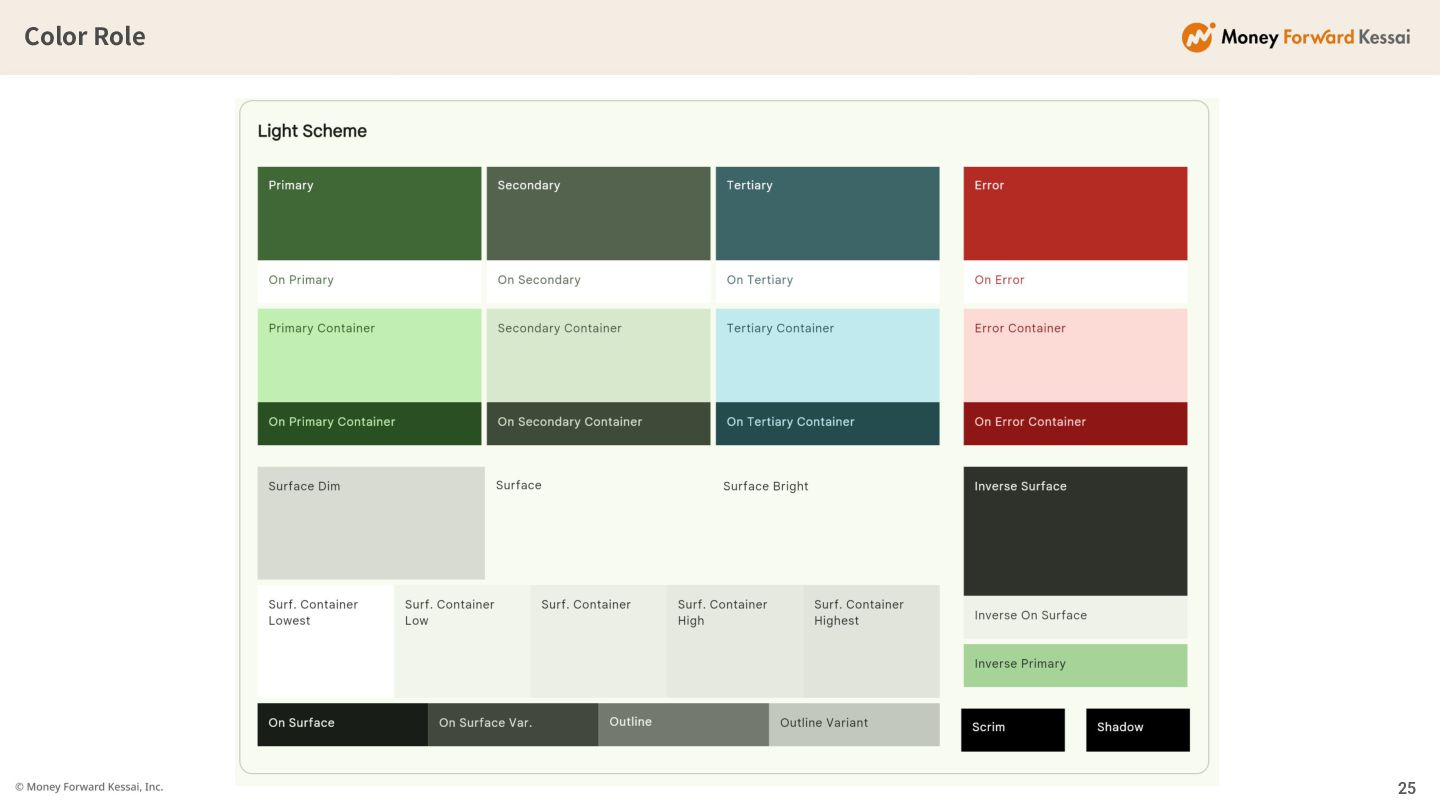Select the Outline gray swatch

pos(683,724)
